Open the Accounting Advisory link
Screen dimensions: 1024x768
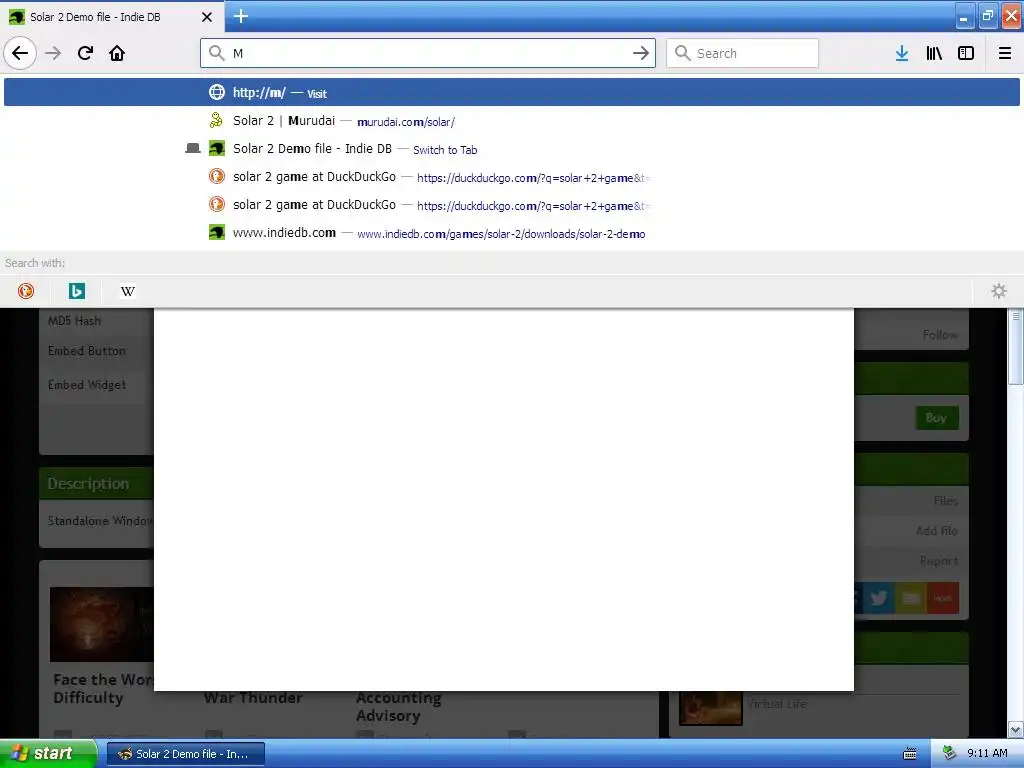point(398,707)
